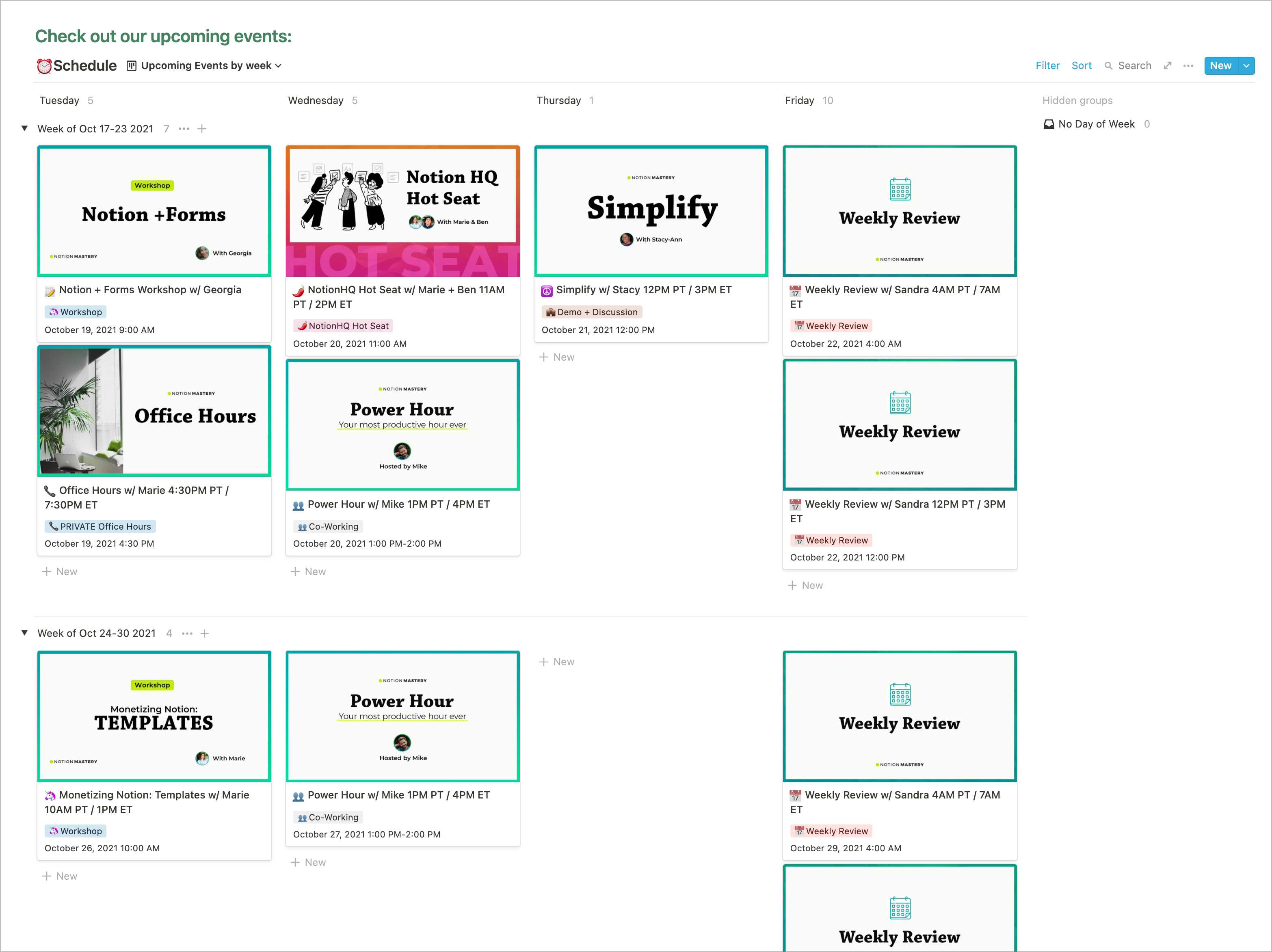The width and height of the screenshot is (1272, 952).
Task: Open the Notion + Forms cover thumbnail
Action: (154, 211)
